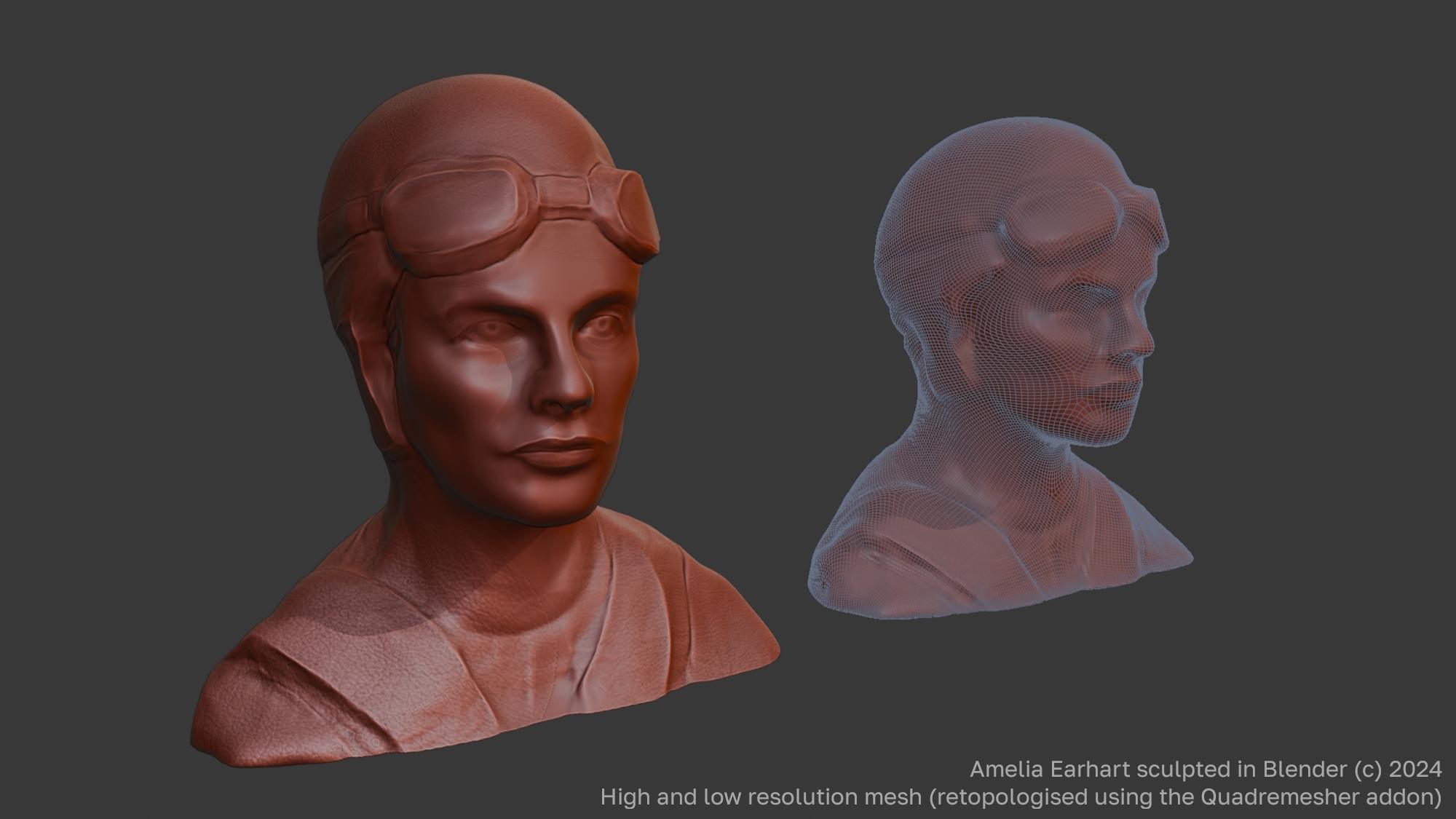Screen dimensions: 1456x819
Task: Click the solid red high-resolution bust
Action: (x=486, y=422)
